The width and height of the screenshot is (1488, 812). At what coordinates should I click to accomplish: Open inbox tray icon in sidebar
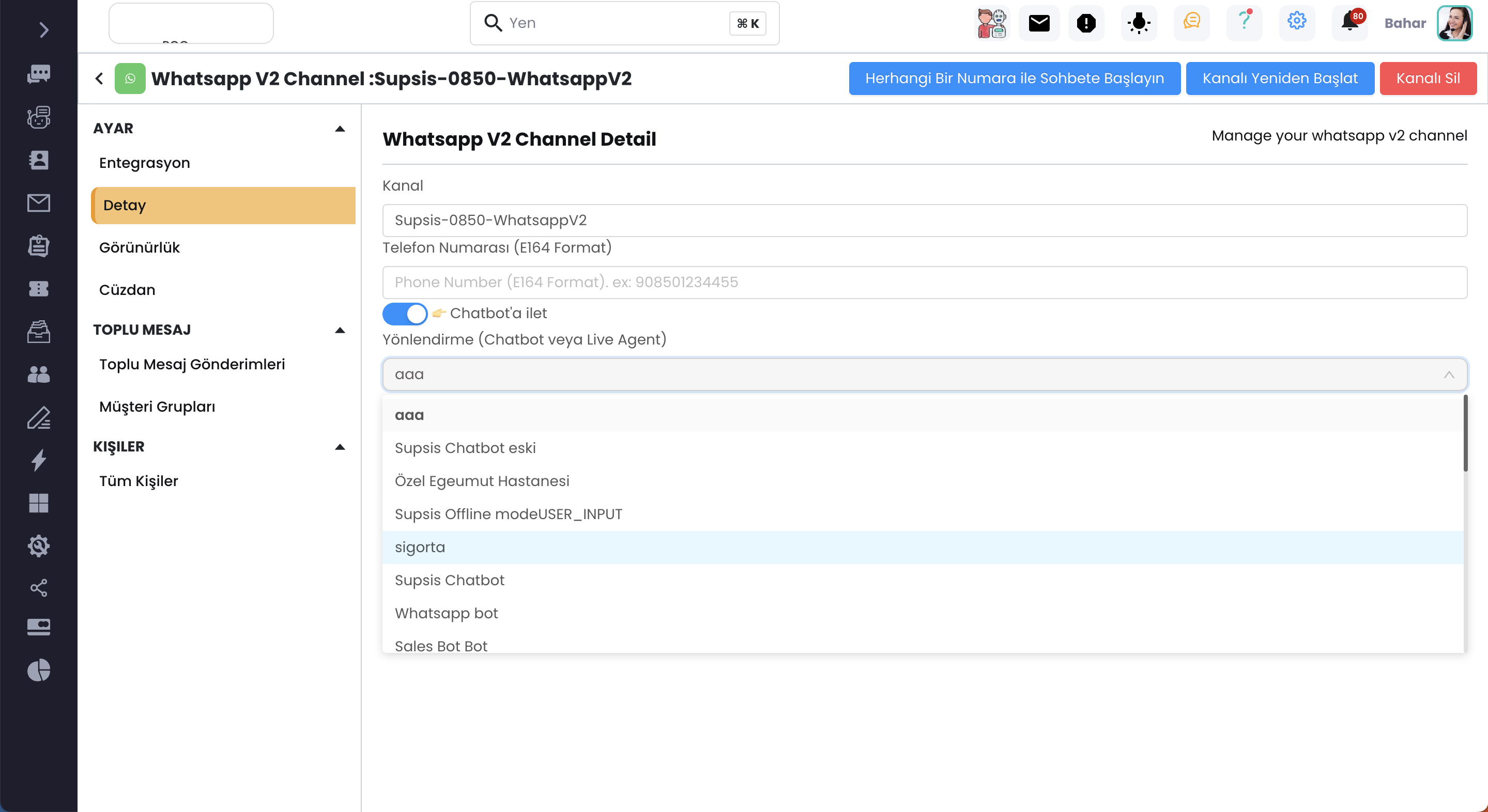click(x=39, y=331)
